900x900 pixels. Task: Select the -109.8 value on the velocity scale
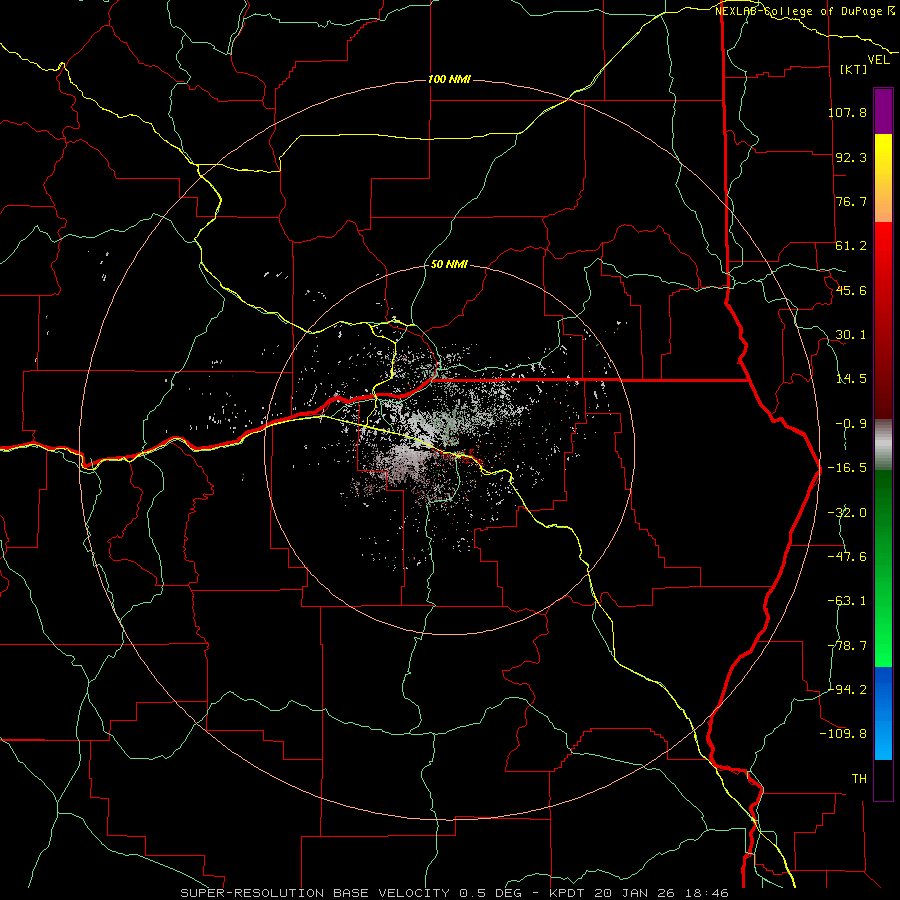(843, 734)
